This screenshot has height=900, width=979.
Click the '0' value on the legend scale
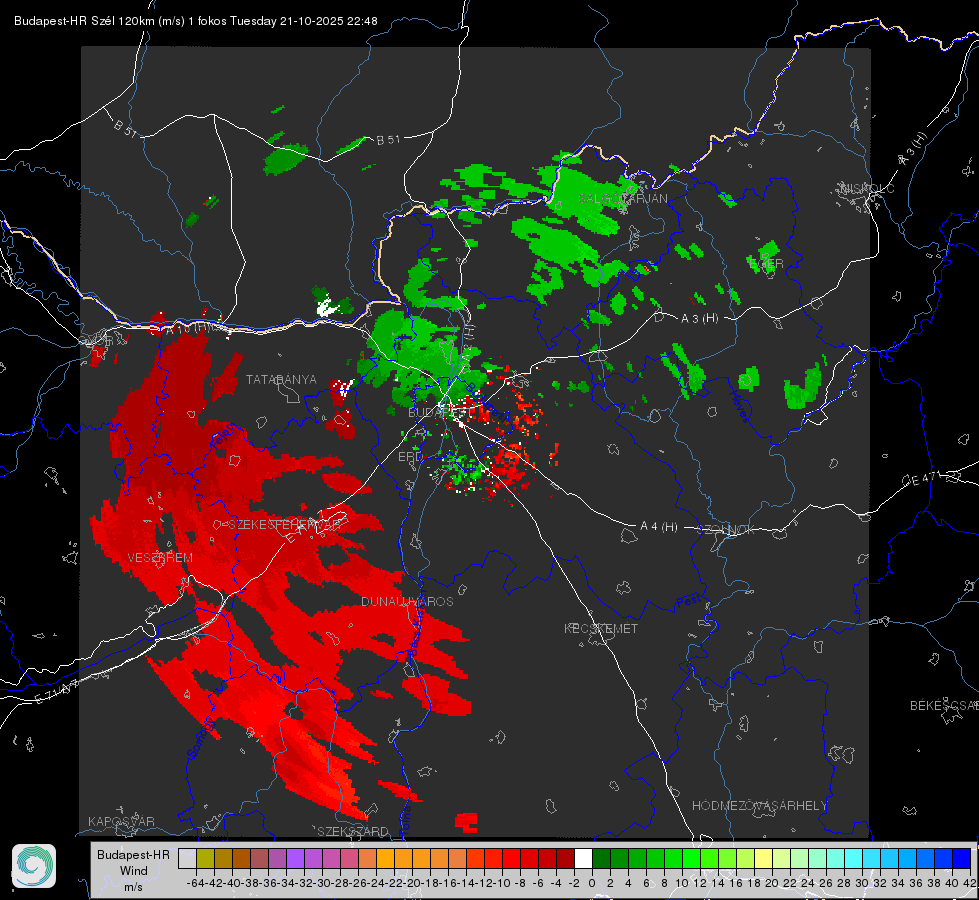coord(592,883)
